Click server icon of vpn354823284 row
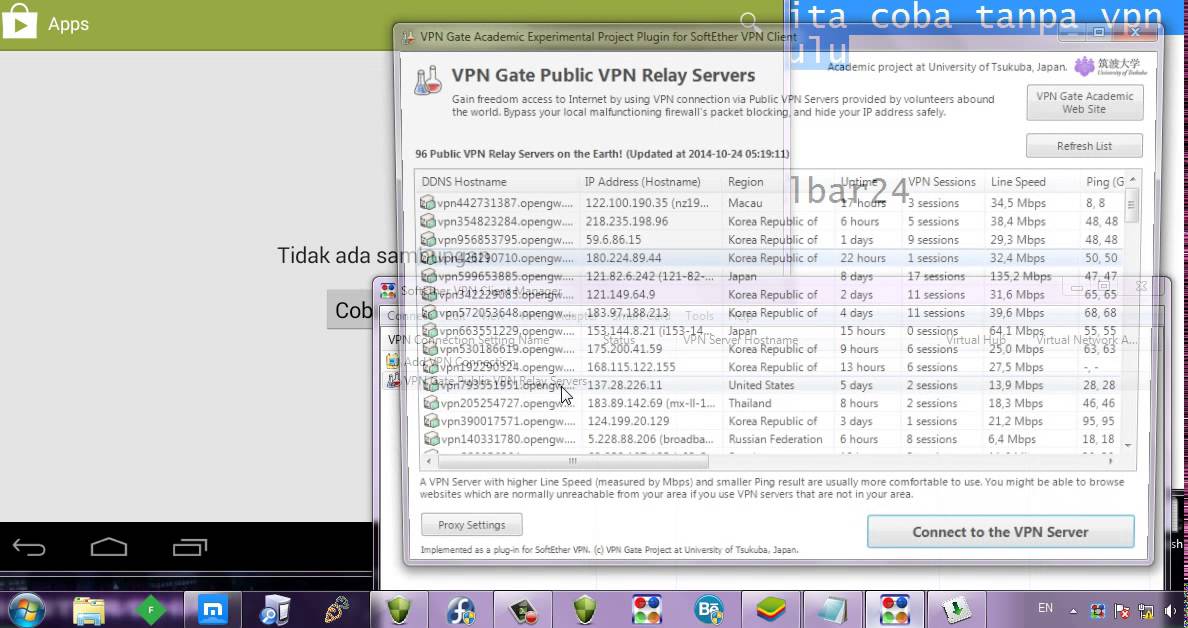Image resolution: width=1188 pixels, height=628 pixels. 428,221
